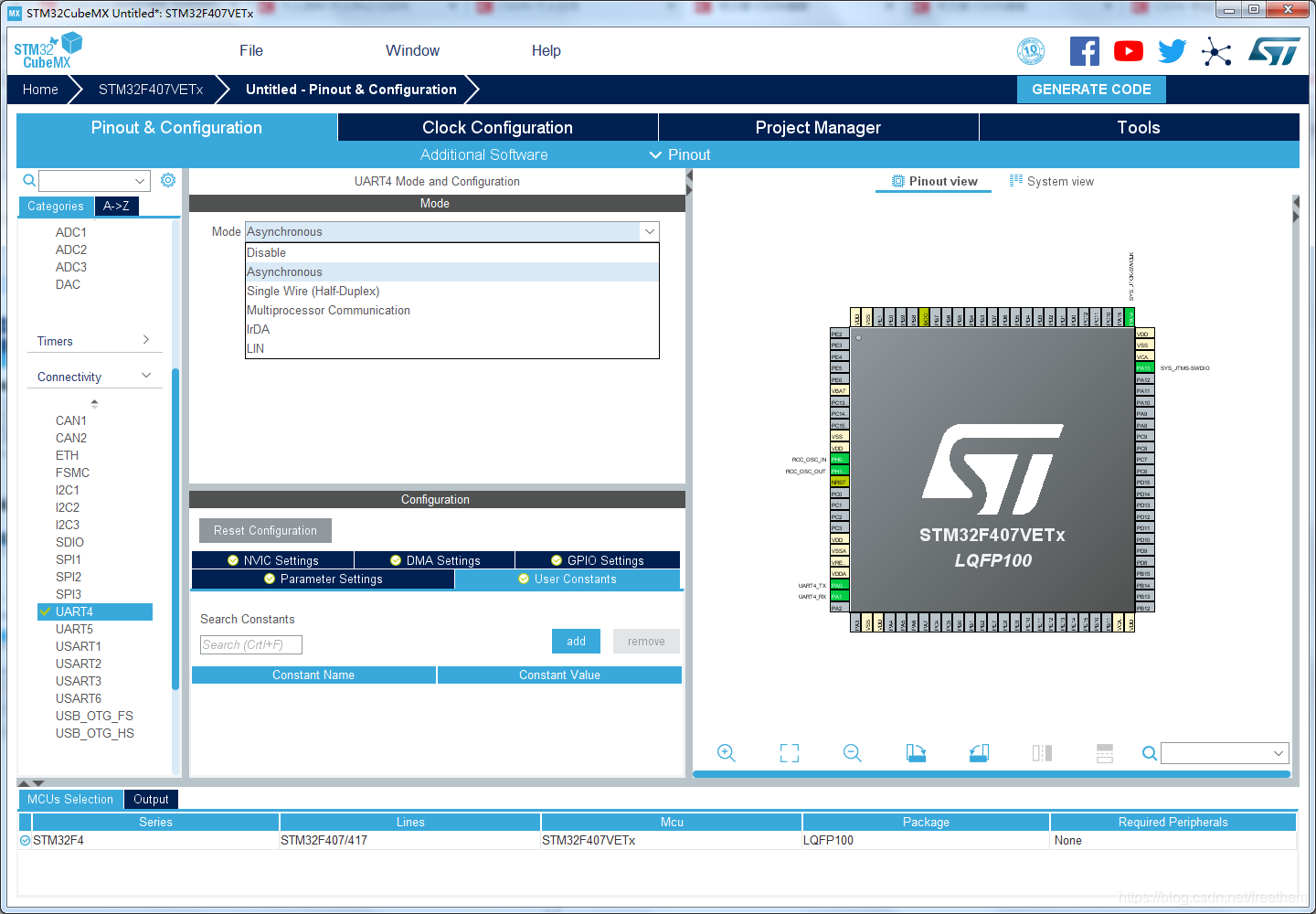Collapse the Connectivity category

click(x=93, y=377)
